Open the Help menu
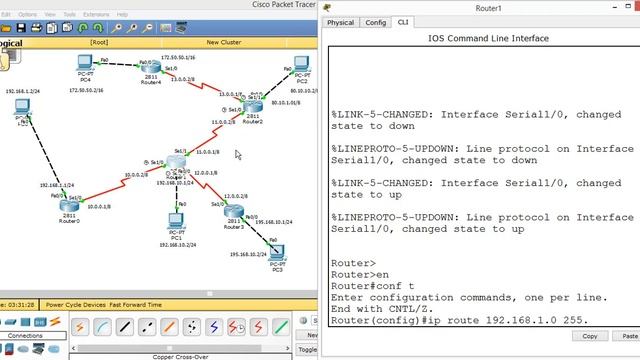 122,14
